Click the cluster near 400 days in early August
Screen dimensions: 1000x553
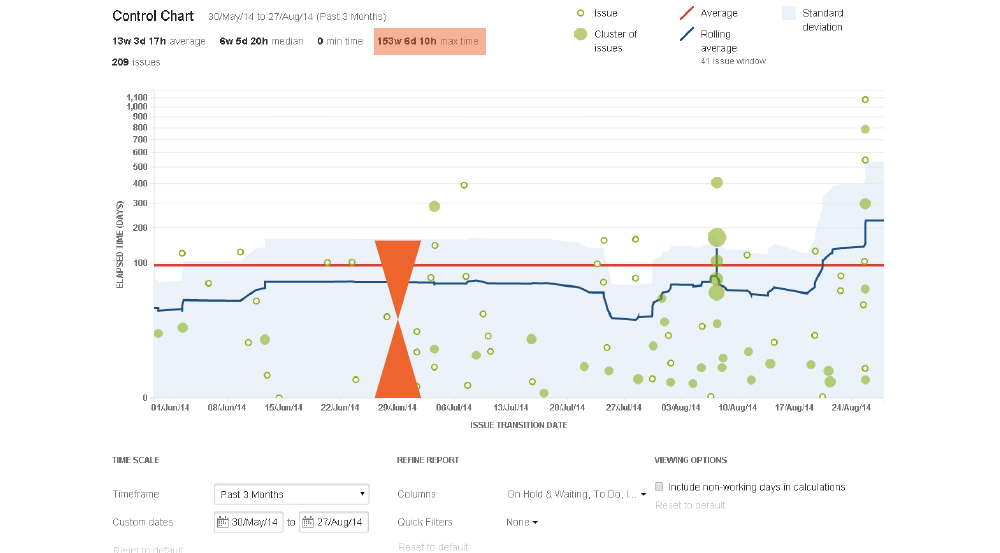[x=717, y=183]
